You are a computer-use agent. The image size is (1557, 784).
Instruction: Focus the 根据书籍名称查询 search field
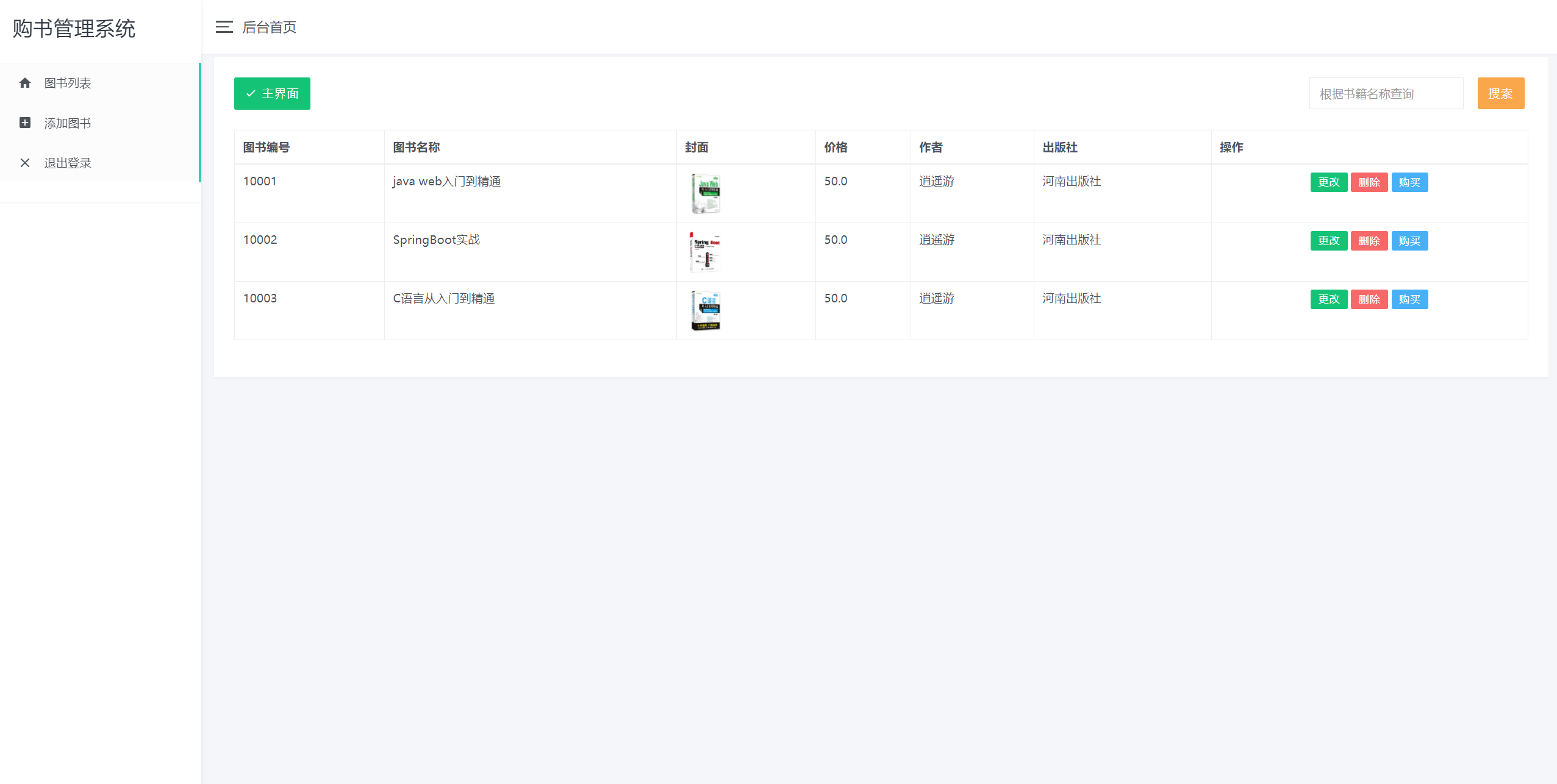coord(1386,94)
